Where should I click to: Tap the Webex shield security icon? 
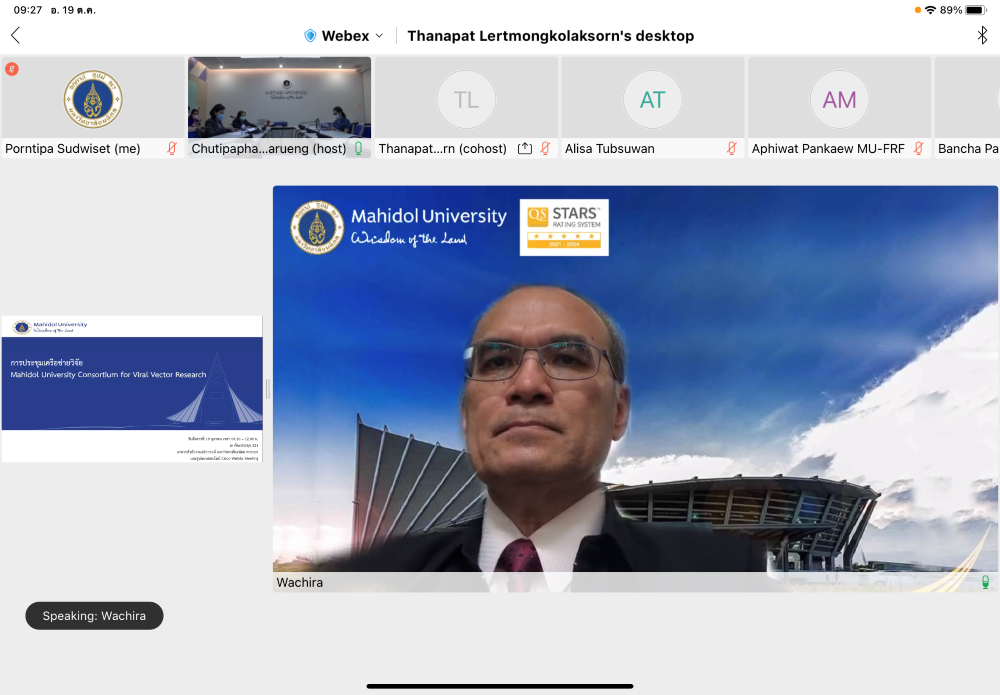coord(310,36)
